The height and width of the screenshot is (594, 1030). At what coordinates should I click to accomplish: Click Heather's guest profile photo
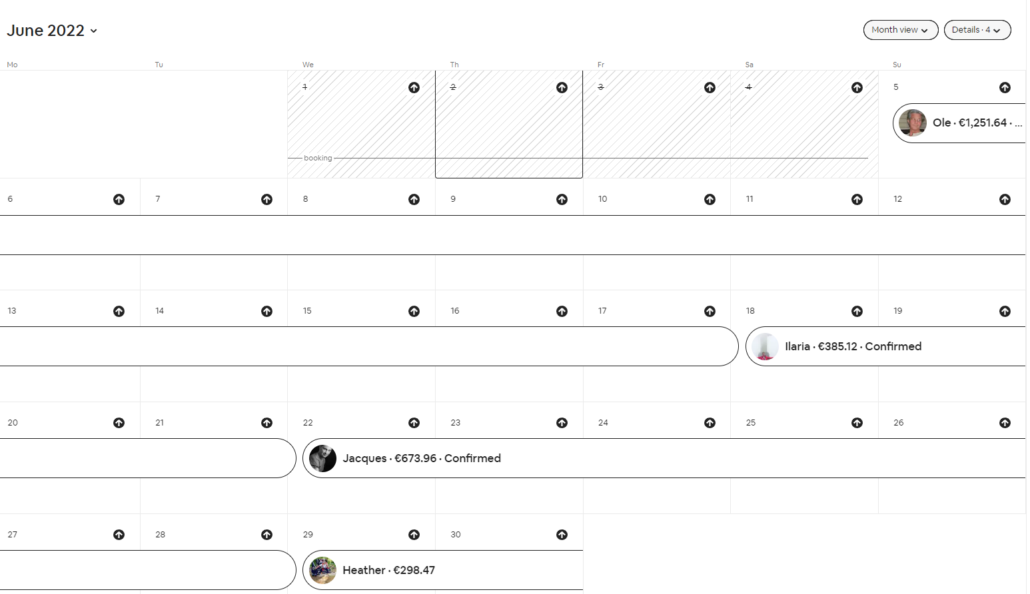(323, 571)
